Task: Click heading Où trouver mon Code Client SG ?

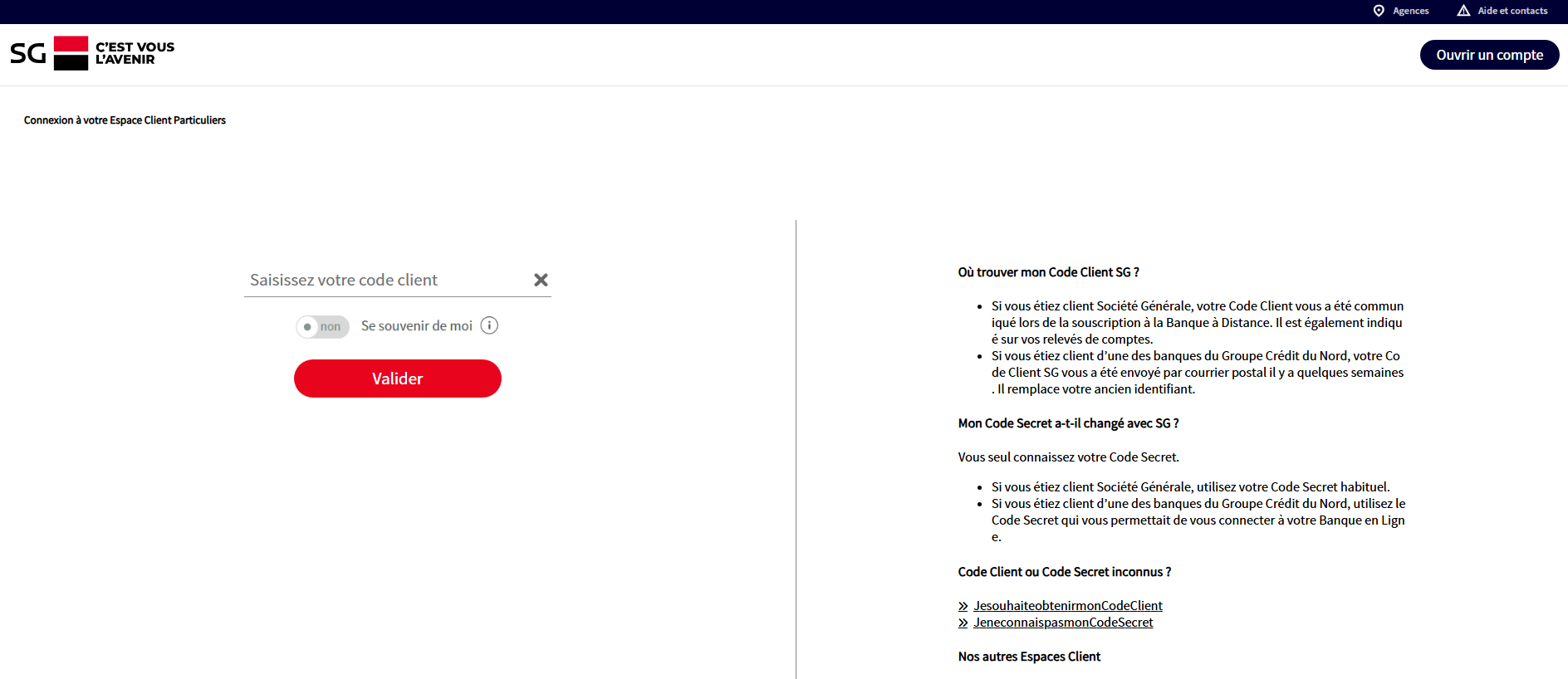Action: (1048, 272)
